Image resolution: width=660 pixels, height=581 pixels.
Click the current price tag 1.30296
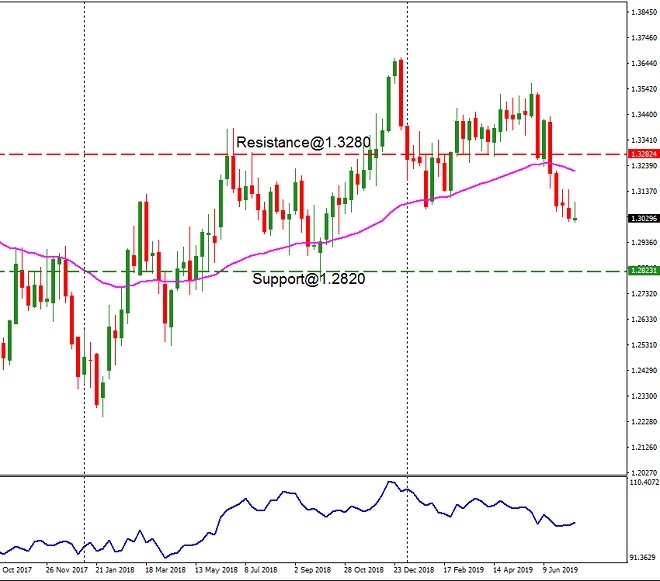643,219
